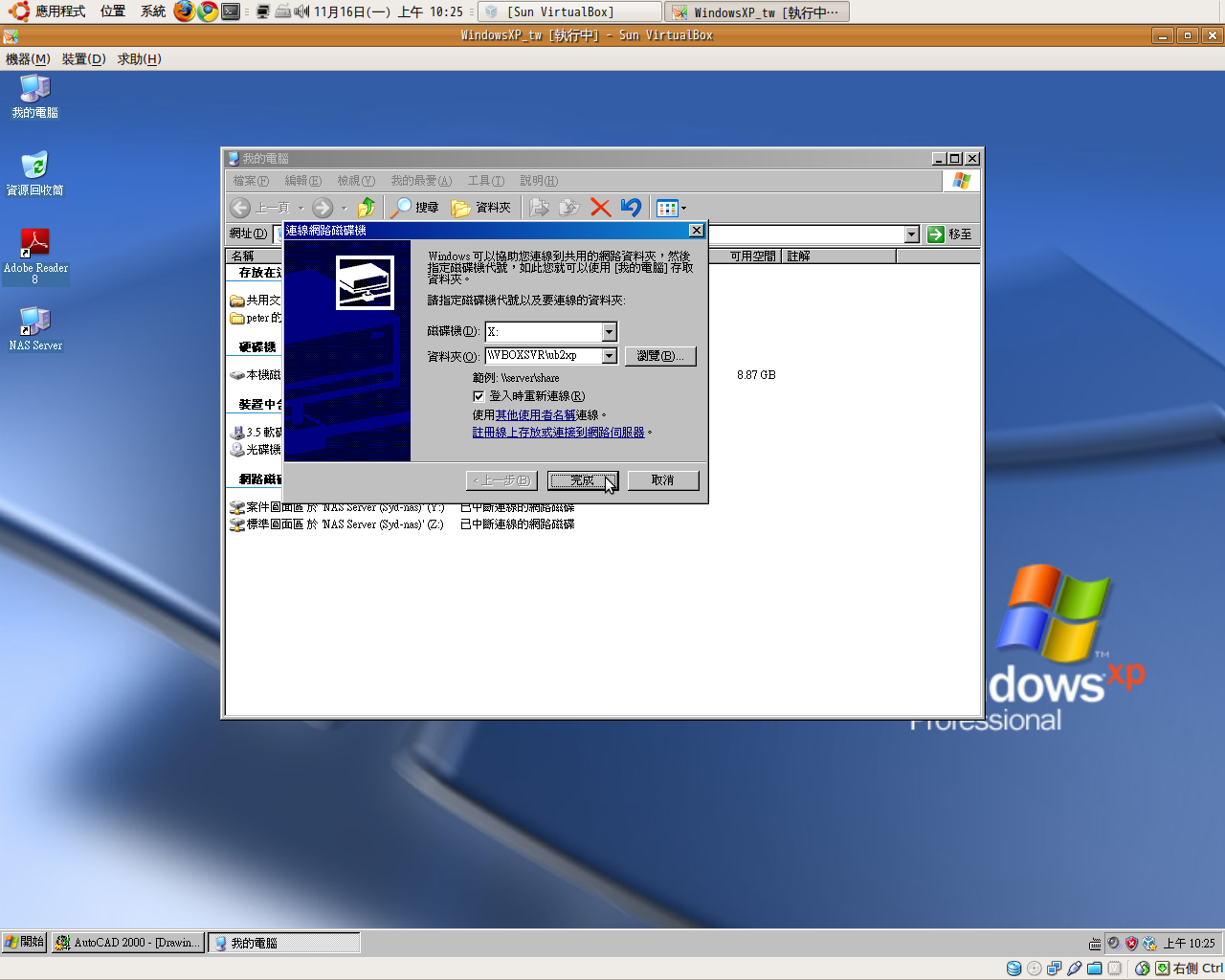Switch to AutoCAD 2000 taskbar item

pos(128,943)
